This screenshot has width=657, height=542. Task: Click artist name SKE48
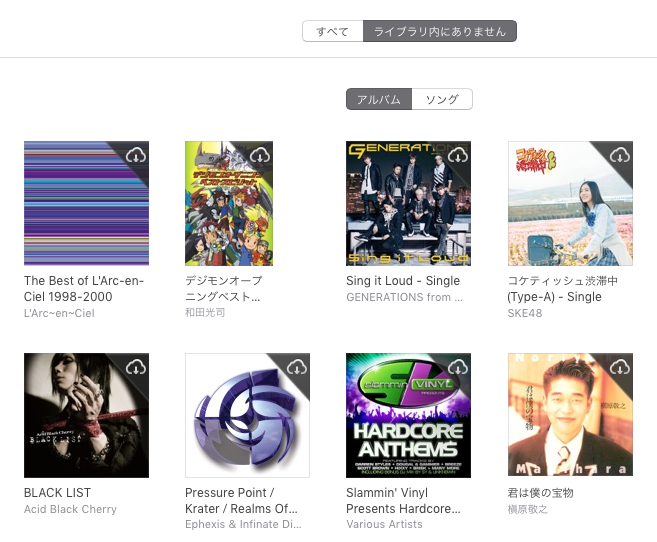525,313
